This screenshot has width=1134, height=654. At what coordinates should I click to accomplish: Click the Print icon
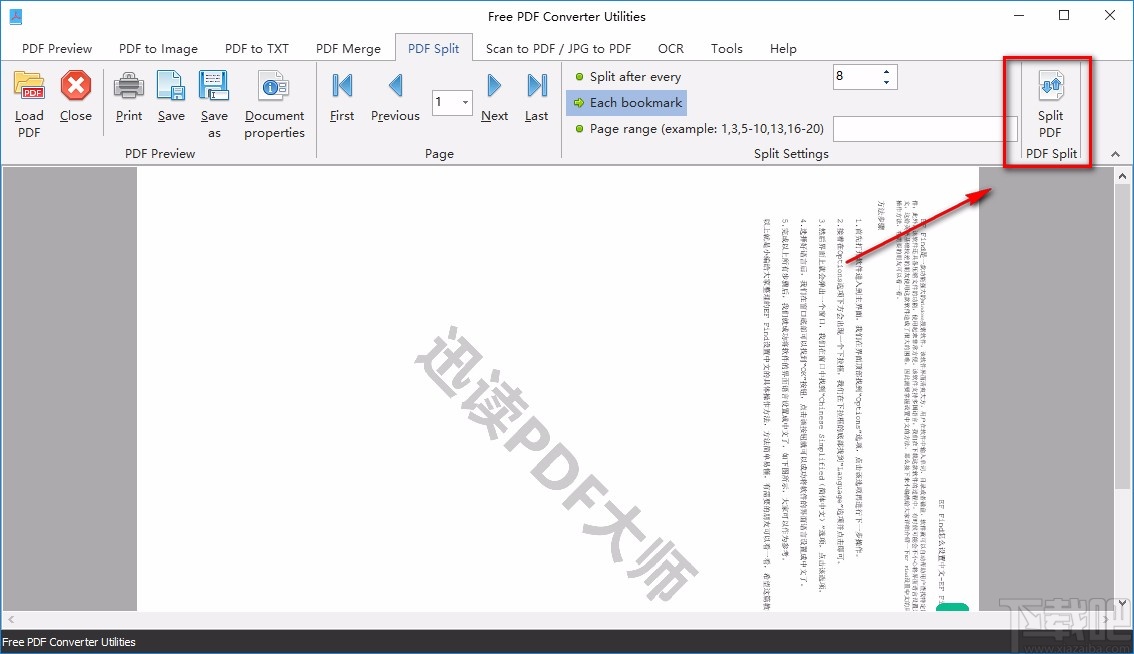tap(129, 85)
